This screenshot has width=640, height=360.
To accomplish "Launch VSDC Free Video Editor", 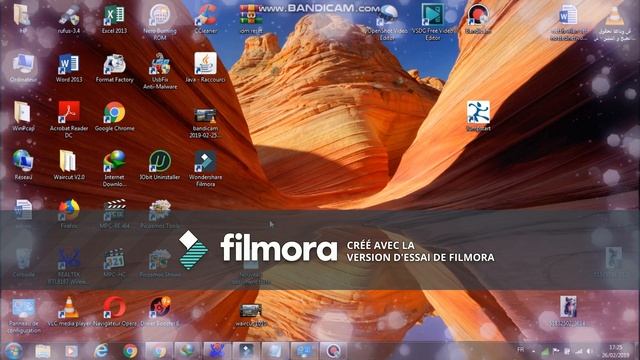I will (x=433, y=22).
